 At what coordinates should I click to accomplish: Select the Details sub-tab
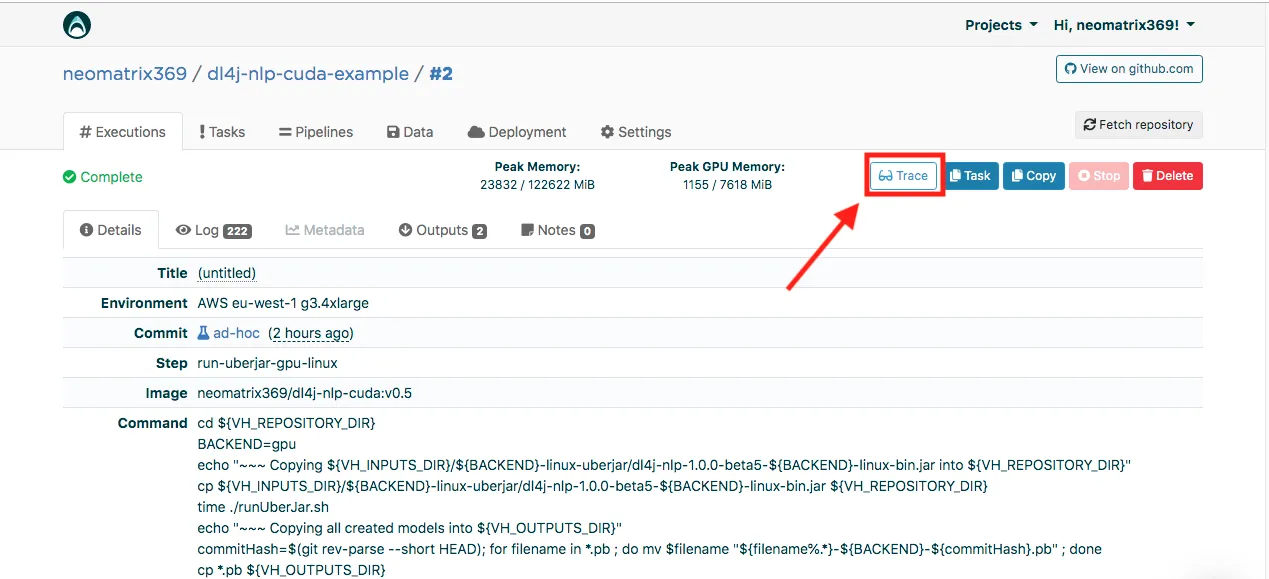point(111,230)
